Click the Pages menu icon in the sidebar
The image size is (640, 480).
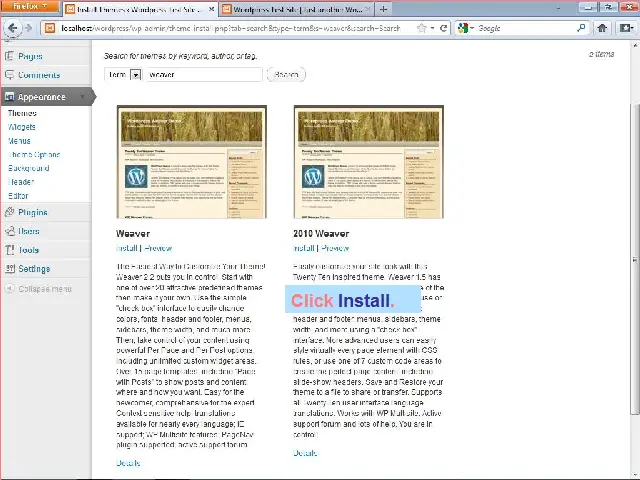pos(9,56)
